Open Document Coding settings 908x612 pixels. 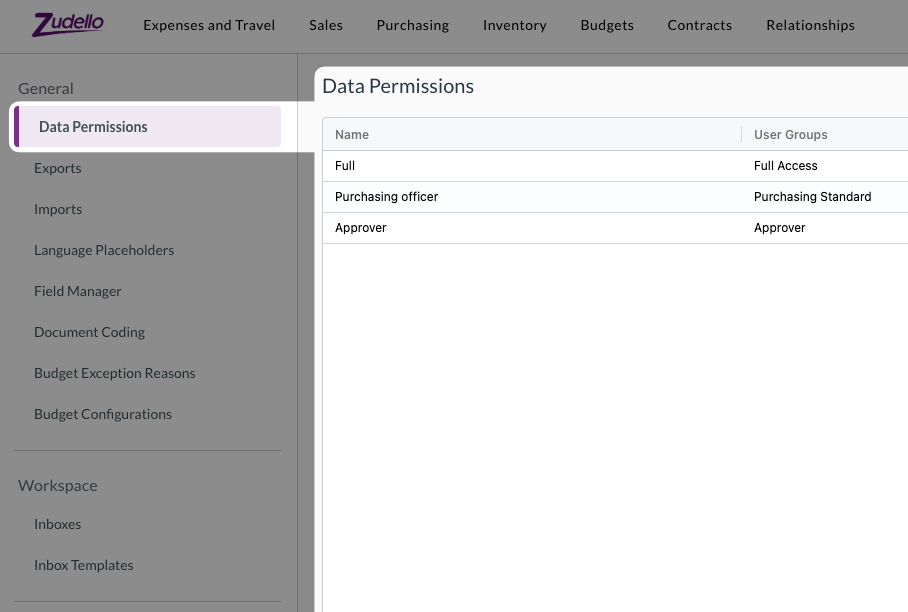coord(89,332)
